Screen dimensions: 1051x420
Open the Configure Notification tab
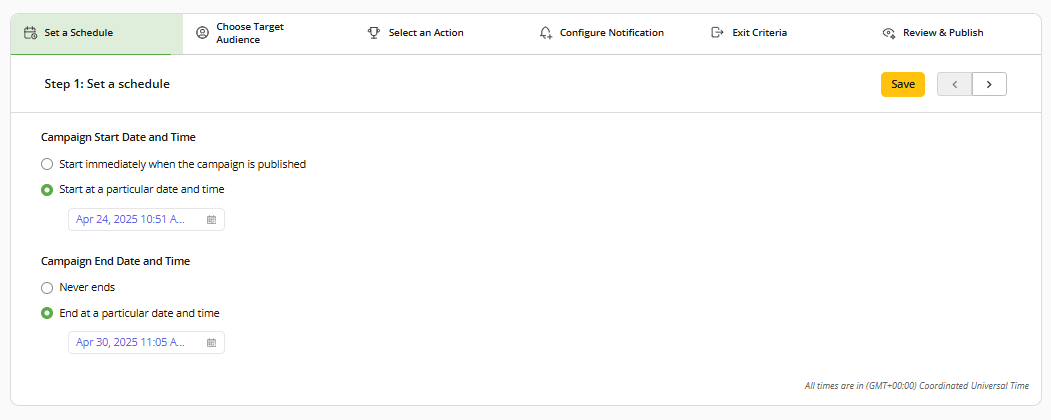click(x=611, y=33)
